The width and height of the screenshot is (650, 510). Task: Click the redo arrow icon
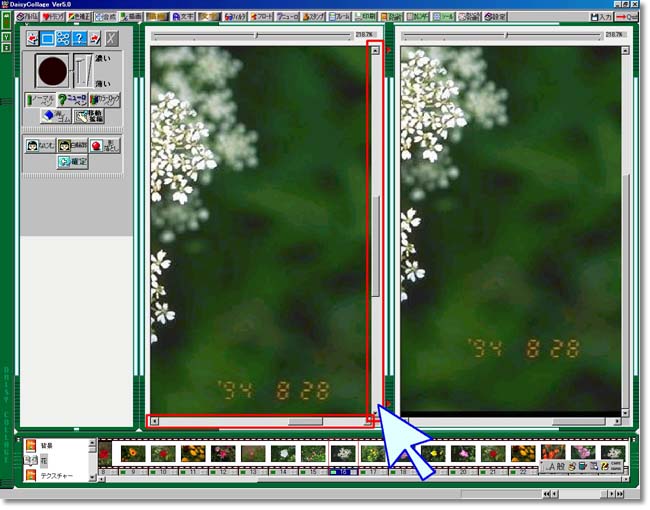click(95, 39)
